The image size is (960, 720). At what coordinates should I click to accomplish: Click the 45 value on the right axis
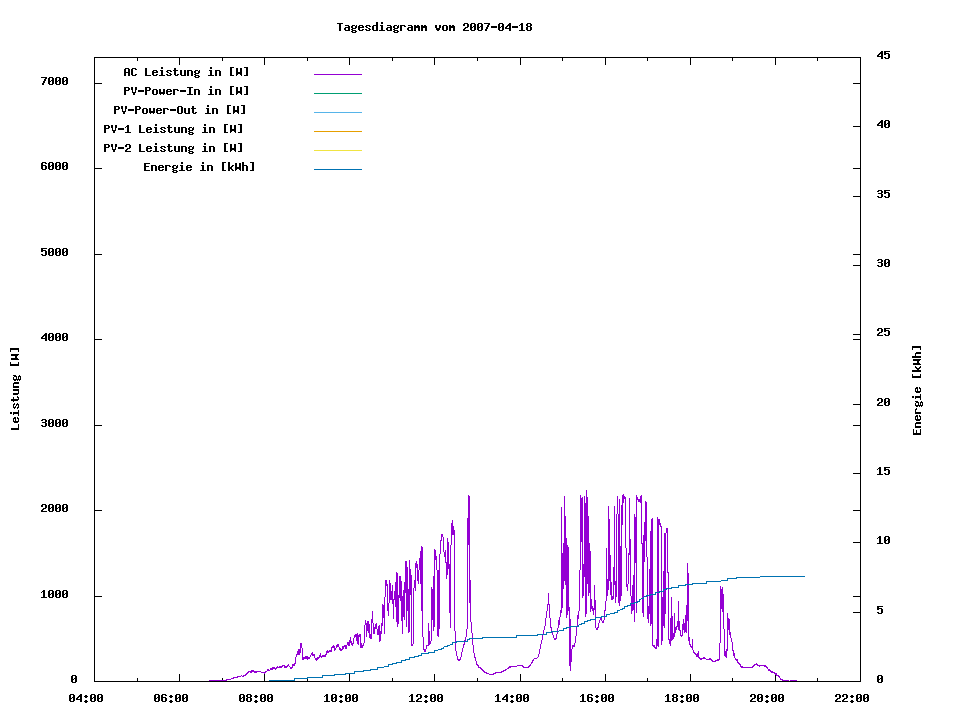click(x=883, y=55)
